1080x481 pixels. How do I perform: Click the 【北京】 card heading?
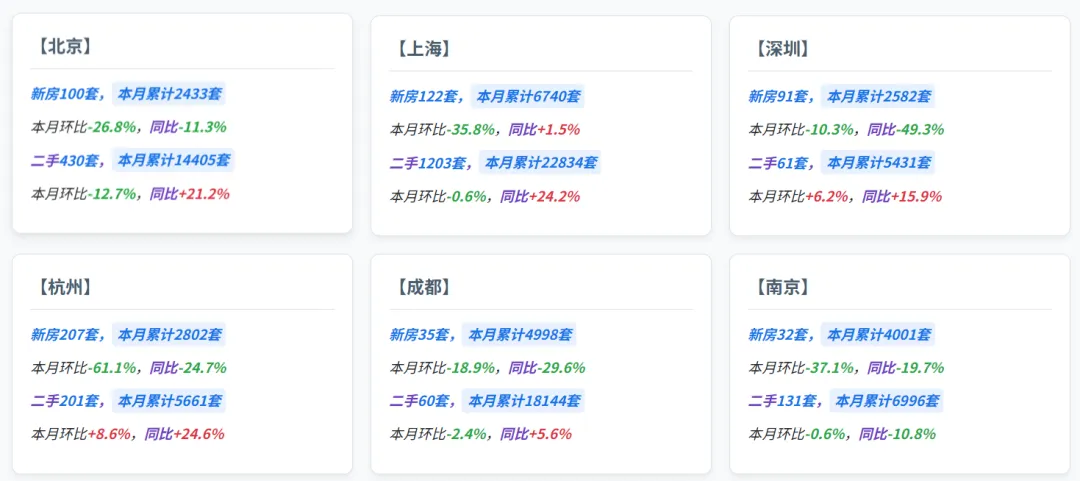(61, 47)
